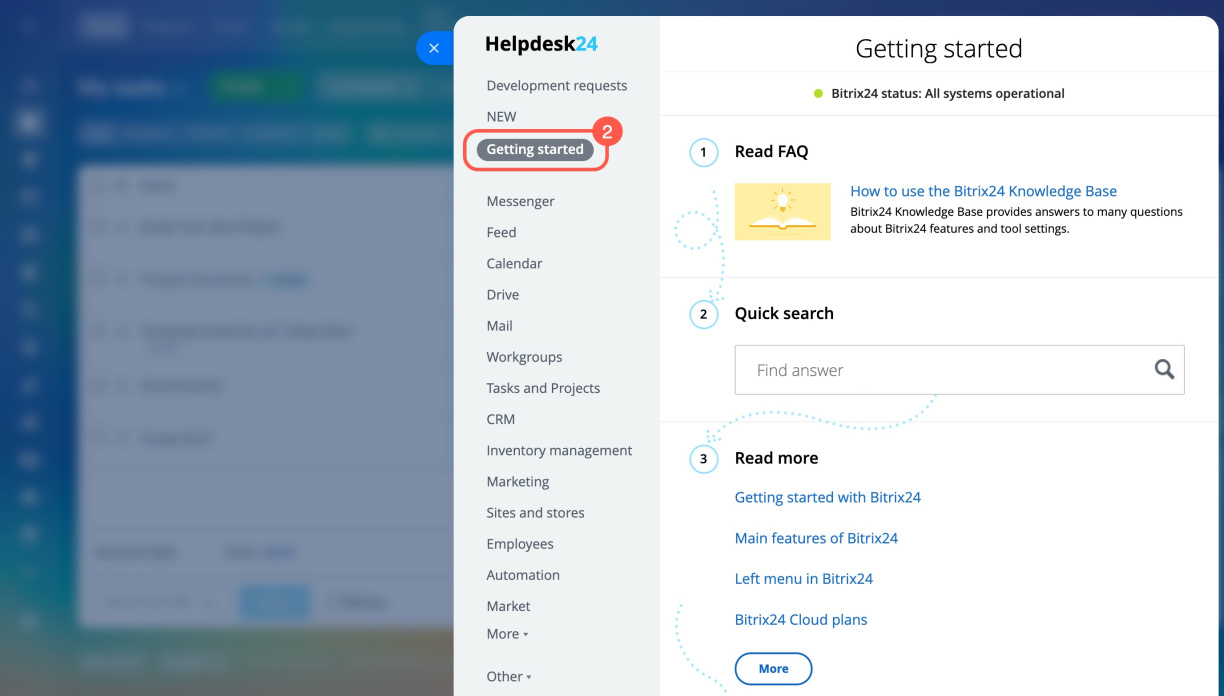Click the Helpdesk24 logo
This screenshot has height=696, width=1224.
541,44
